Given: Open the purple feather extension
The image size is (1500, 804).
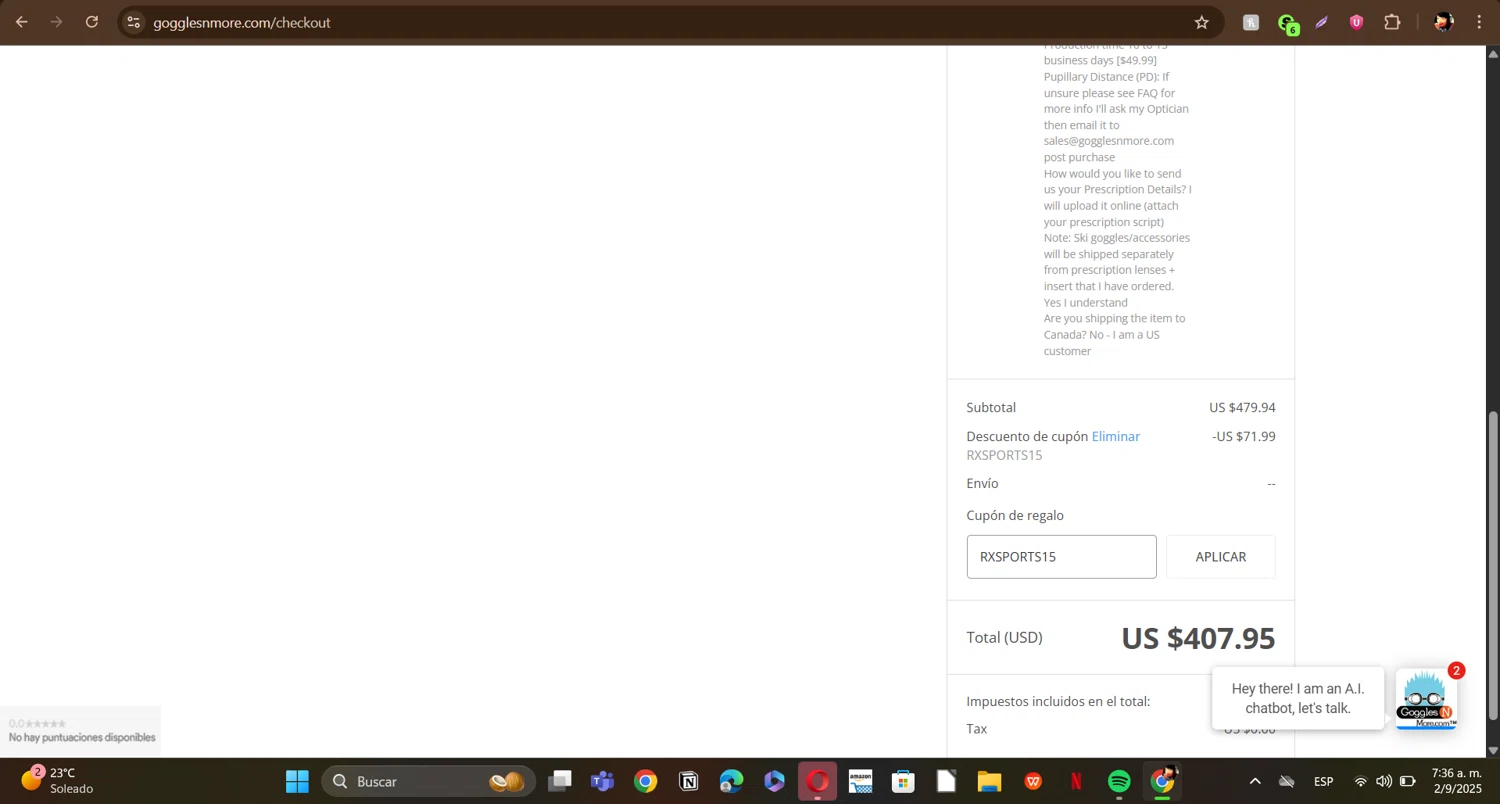Looking at the screenshot, I should [x=1322, y=22].
